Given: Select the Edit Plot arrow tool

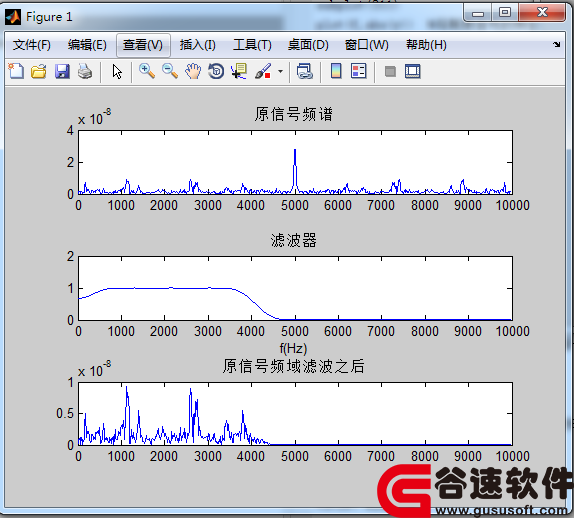Looking at the screenshot, I should [x=117, y=71].
